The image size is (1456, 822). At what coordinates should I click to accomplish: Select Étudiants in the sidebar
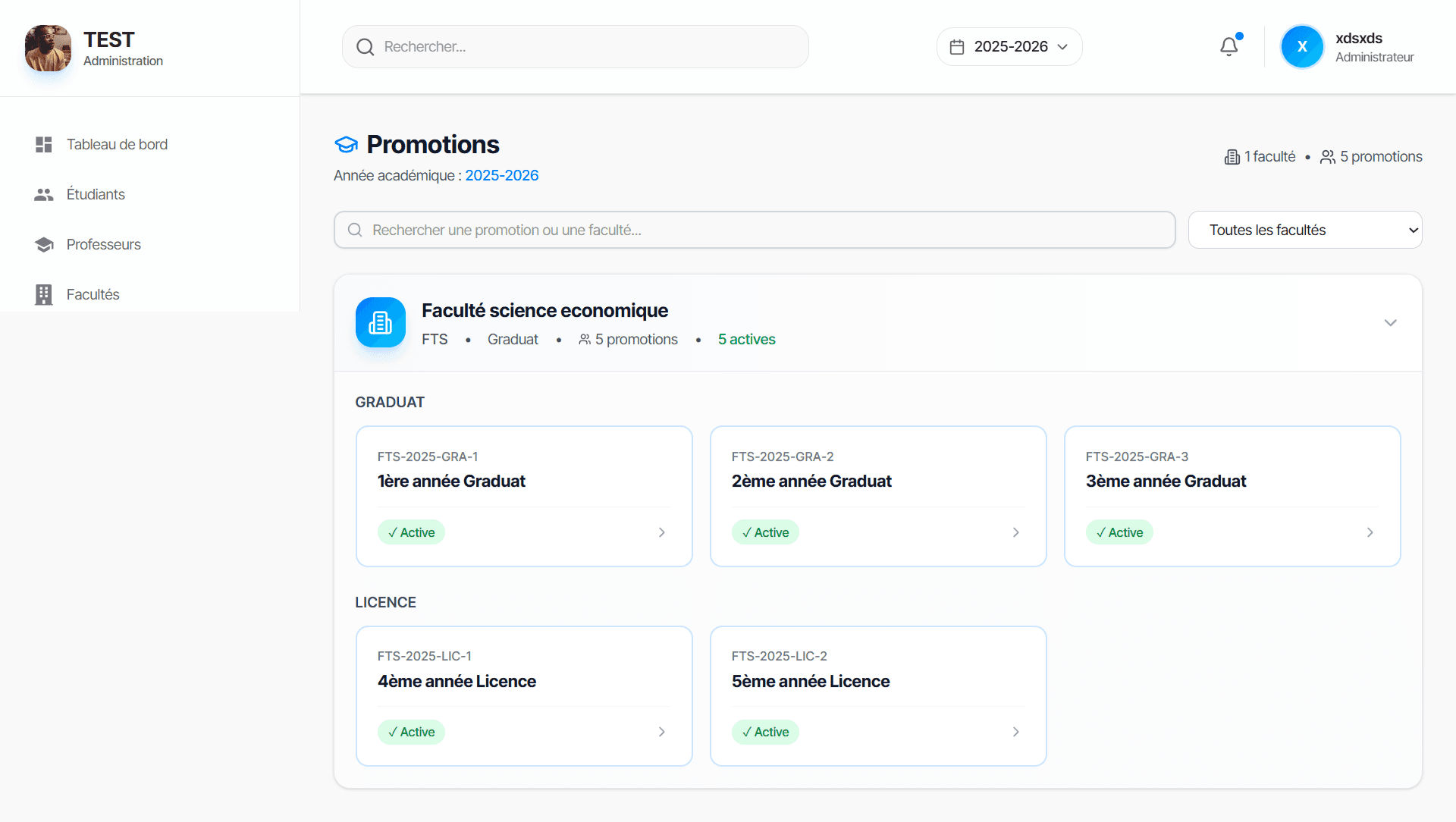[x=95, y=194]
